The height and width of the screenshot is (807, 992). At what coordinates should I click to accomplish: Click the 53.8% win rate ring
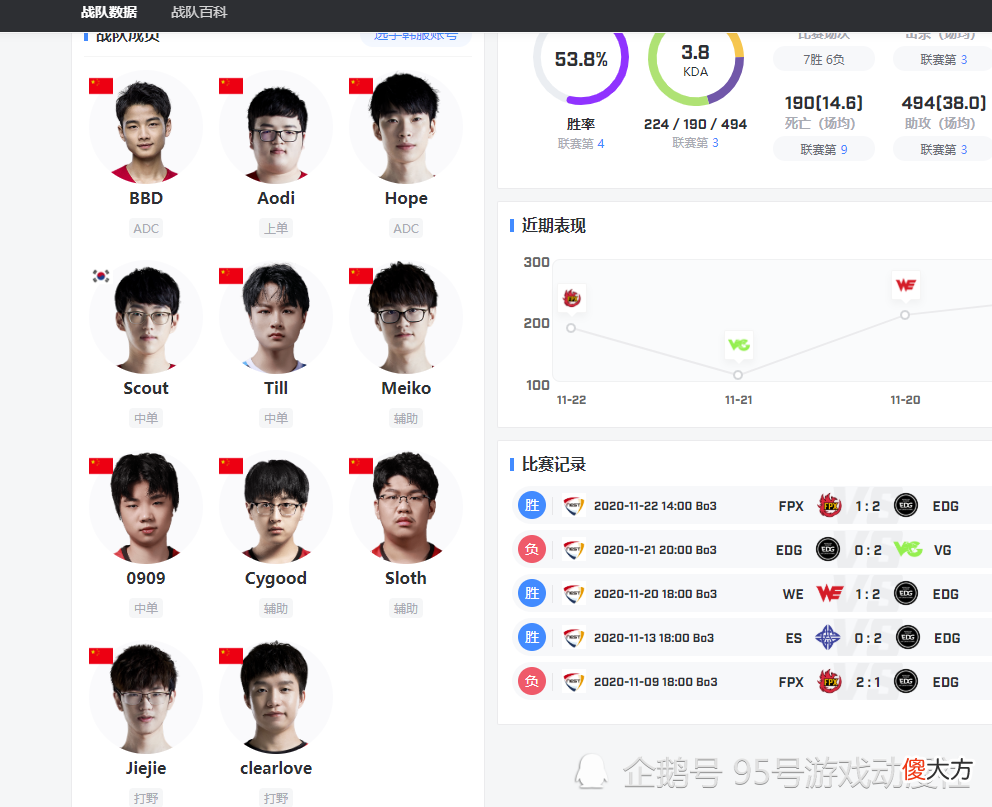pos(581,58)
